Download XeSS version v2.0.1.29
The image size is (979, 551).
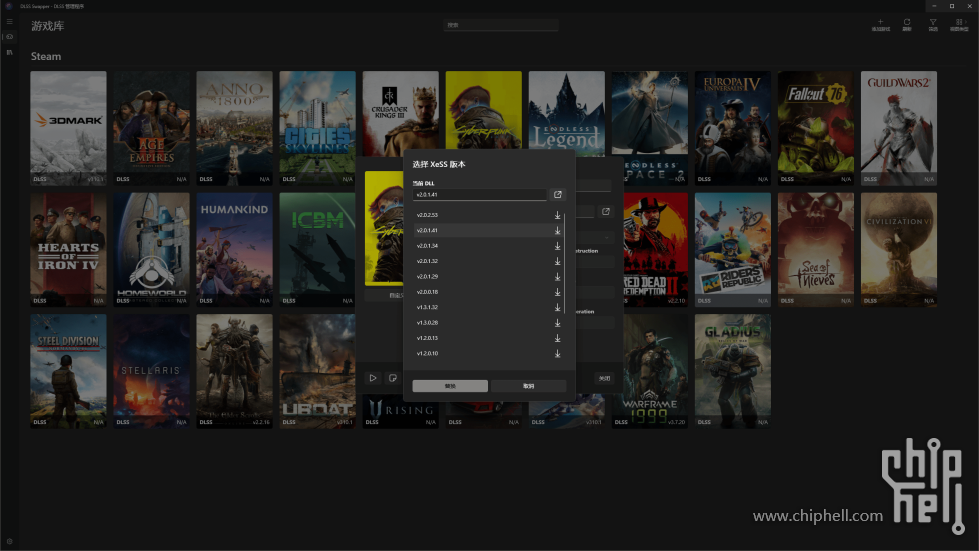click(558, 276)
